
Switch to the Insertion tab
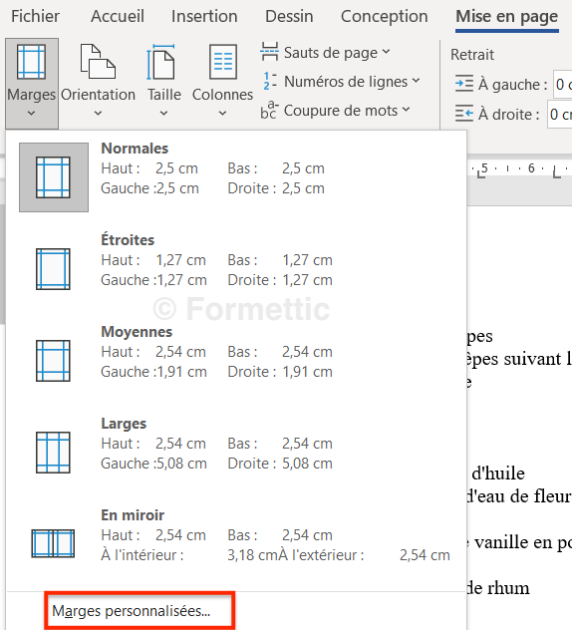click(204, 16)
